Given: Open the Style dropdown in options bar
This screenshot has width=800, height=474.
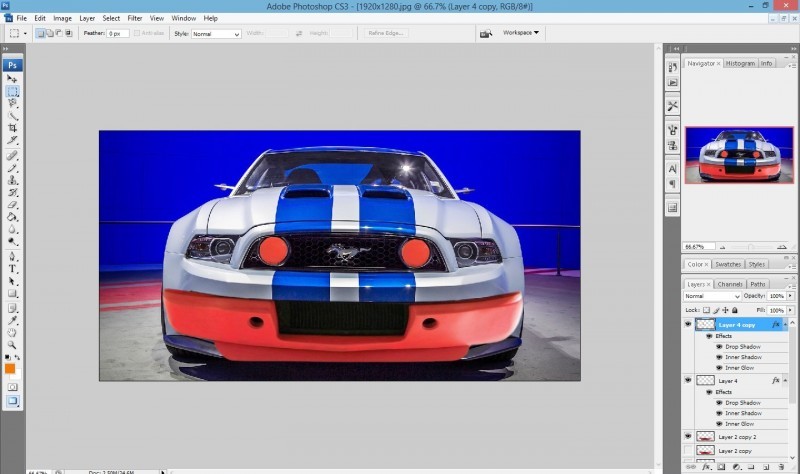Looking at the screenshot, I should coord(216,34).
